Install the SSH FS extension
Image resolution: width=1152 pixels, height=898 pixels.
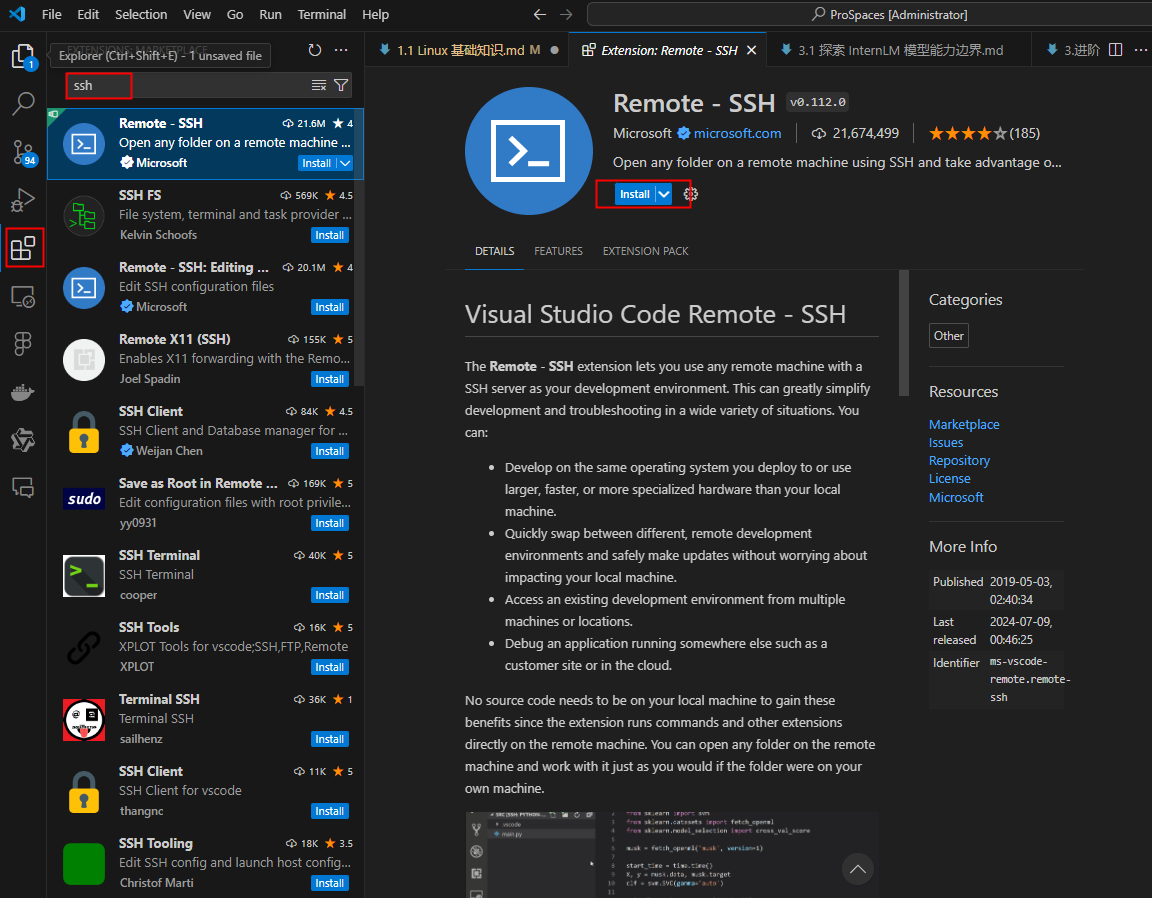pyautogui.click(x=329, y=235)
